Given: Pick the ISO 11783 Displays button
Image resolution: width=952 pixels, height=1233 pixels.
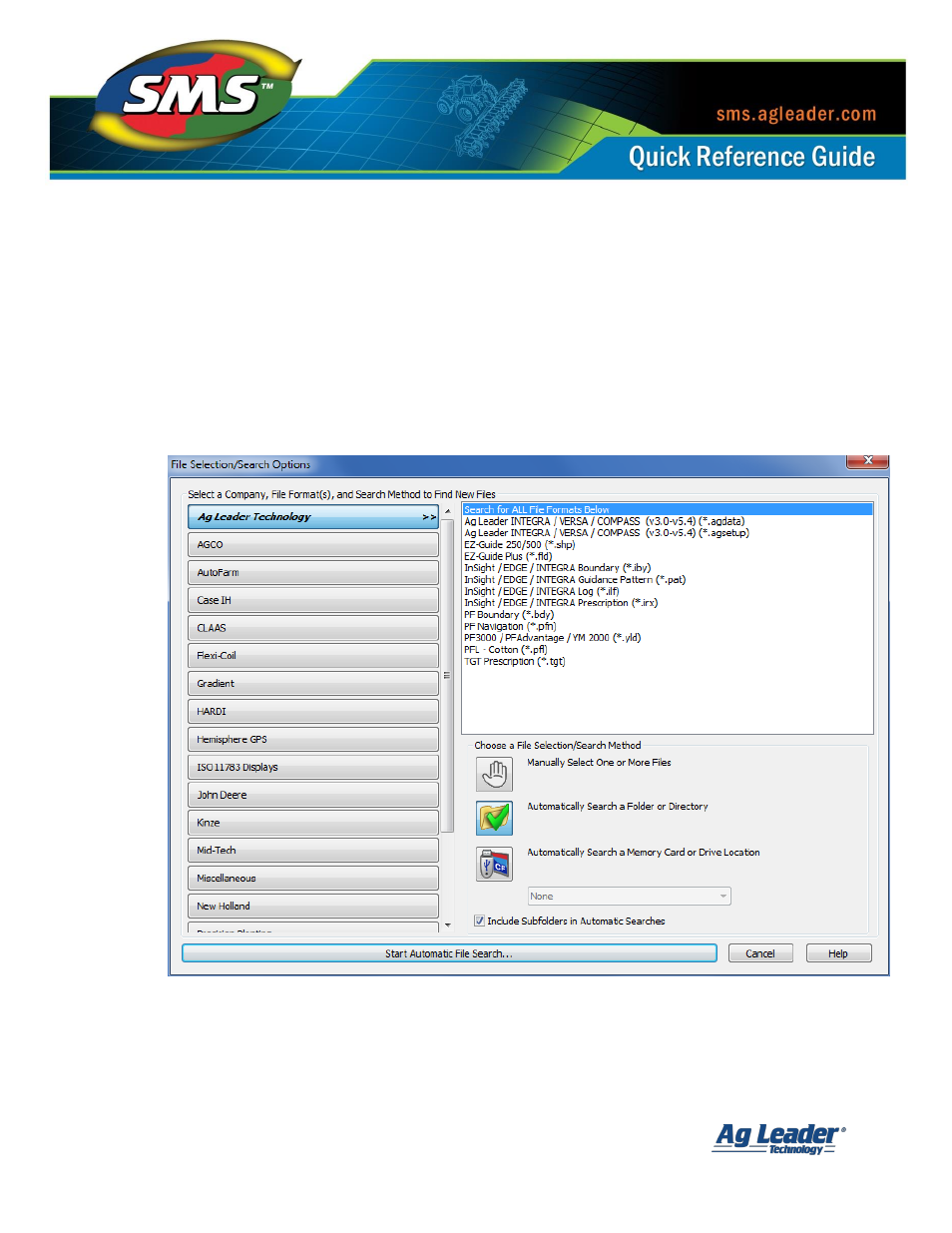Looking at the screenshot, I should (x=313, y=768).
